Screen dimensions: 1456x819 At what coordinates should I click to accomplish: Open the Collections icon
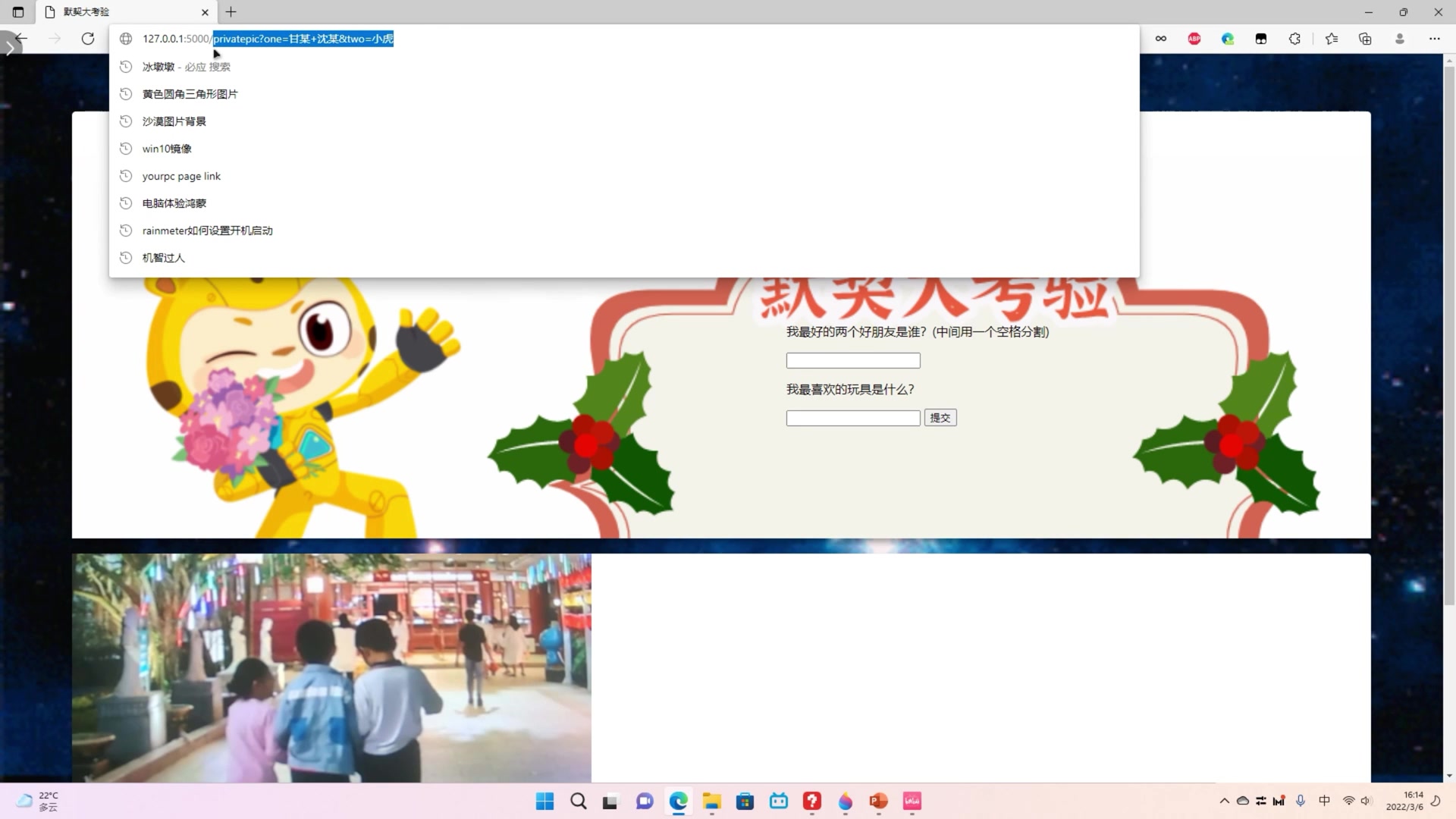(1365, 39)
